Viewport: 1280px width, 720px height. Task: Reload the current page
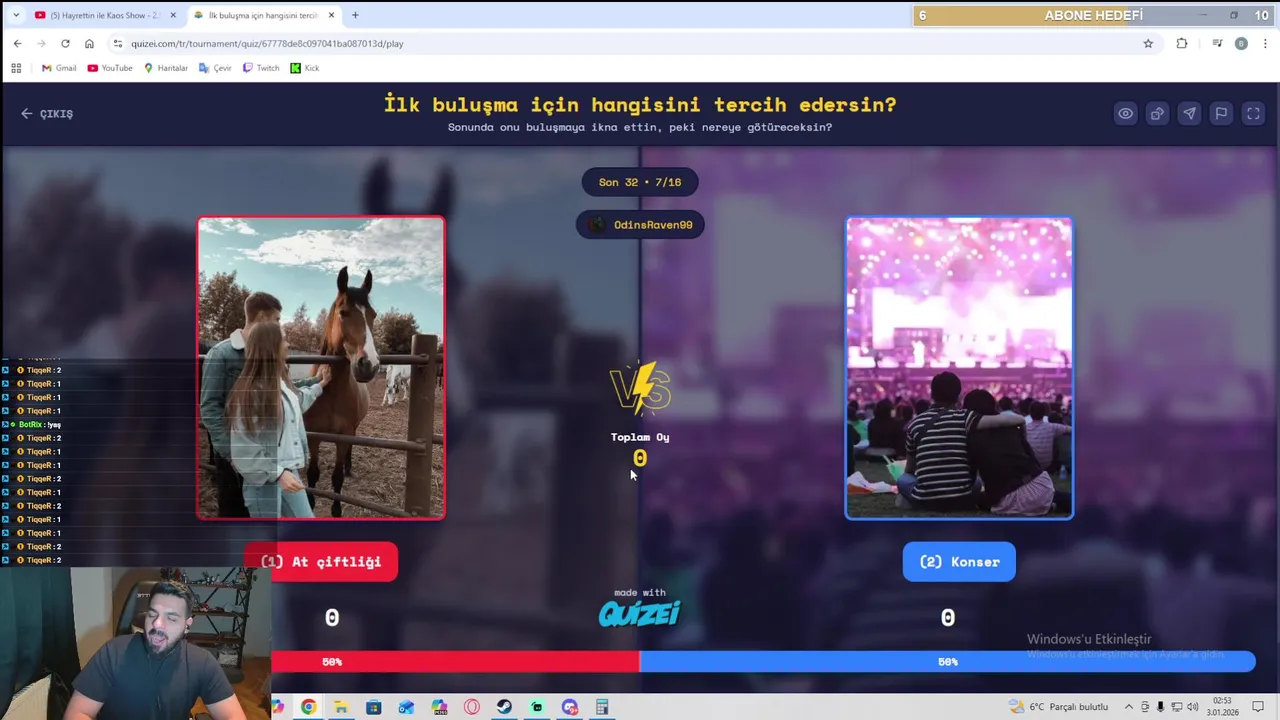(65, 44)
